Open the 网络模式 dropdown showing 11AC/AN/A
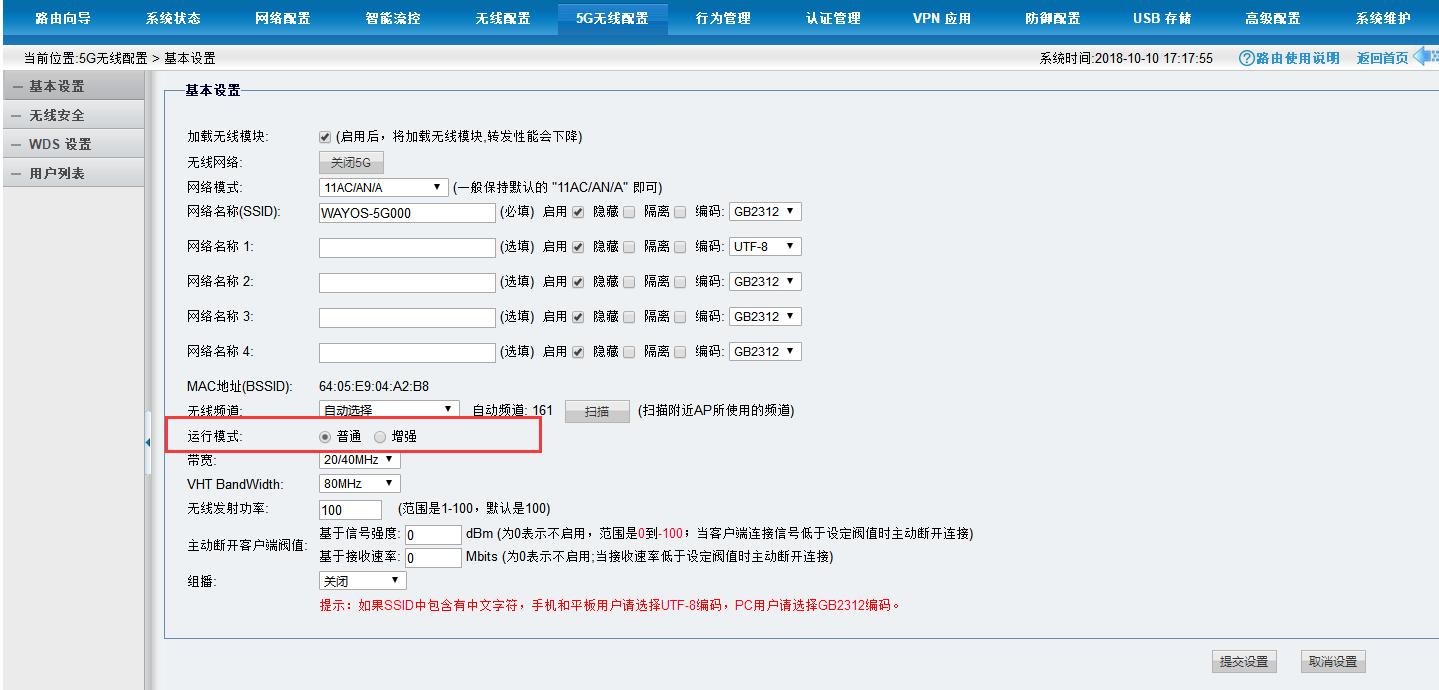 pos(385,186)
